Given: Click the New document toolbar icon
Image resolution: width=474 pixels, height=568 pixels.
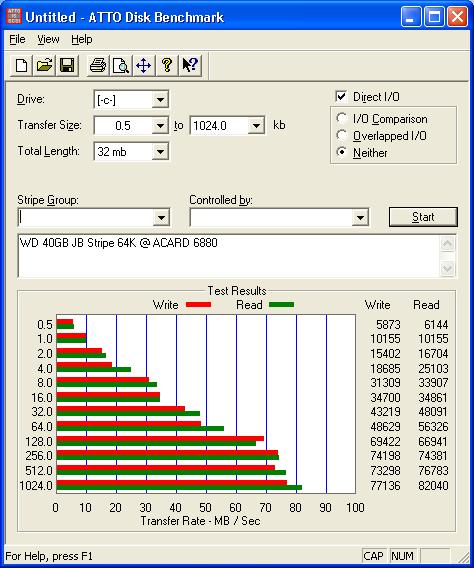Looking at the screenshot, I should (x=21, y=66).
